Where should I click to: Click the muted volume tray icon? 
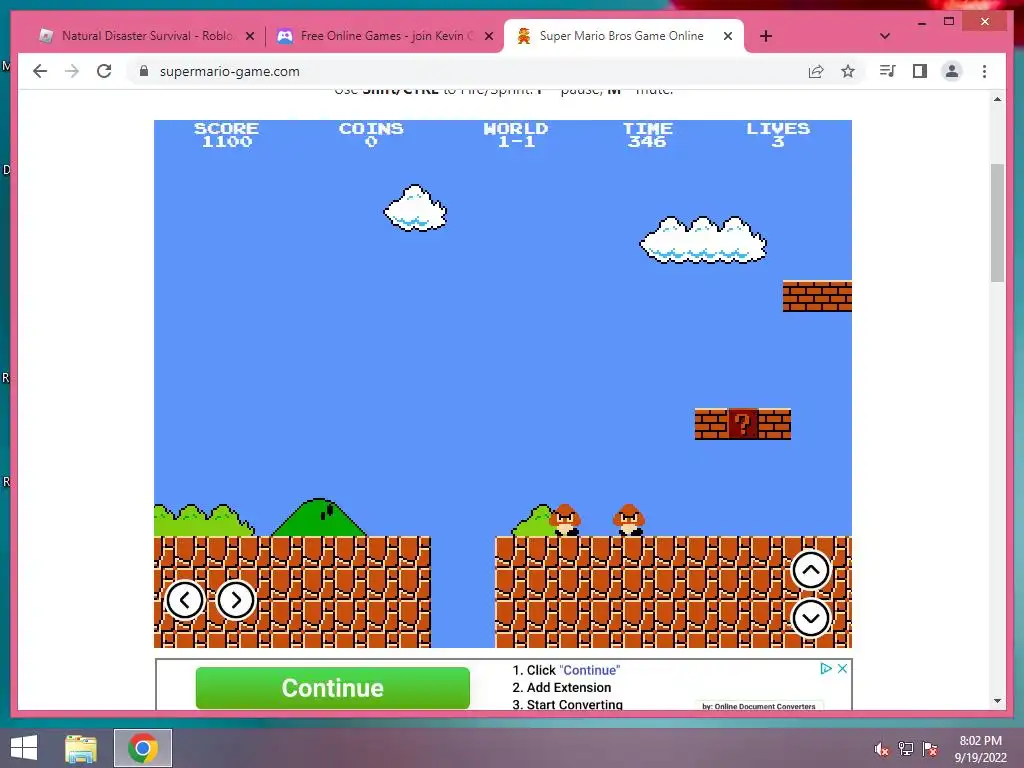click(882, 749)
